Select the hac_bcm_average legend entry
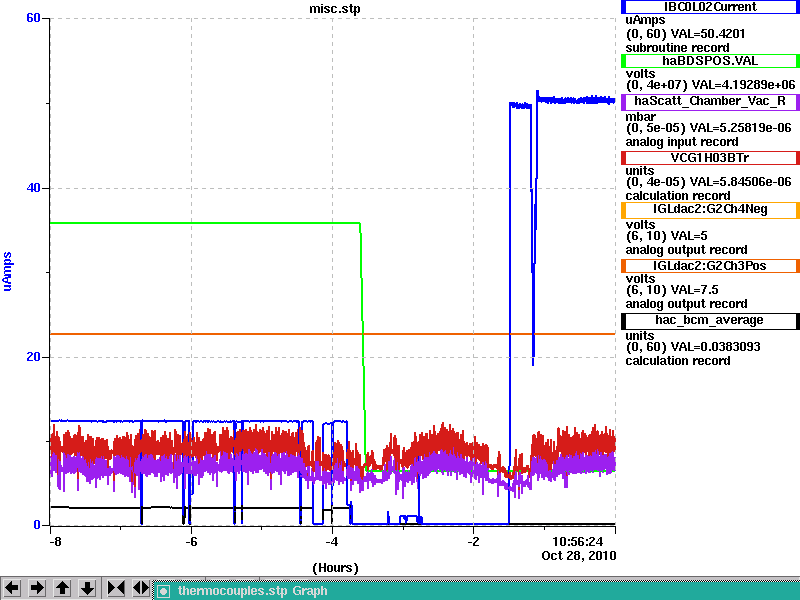This screenshot has height=600, width=800. click(710, 320)
